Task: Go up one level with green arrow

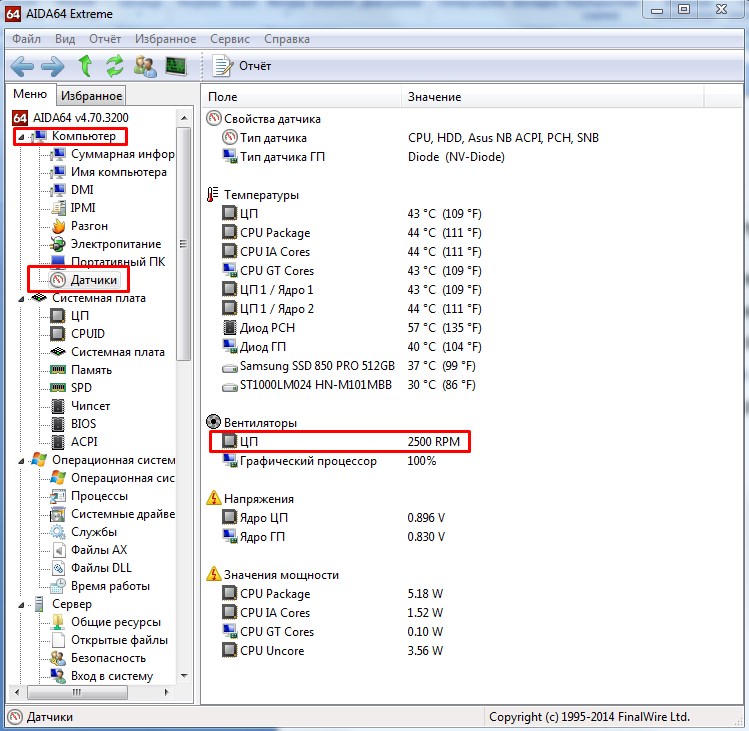Action: click(85, 66)
